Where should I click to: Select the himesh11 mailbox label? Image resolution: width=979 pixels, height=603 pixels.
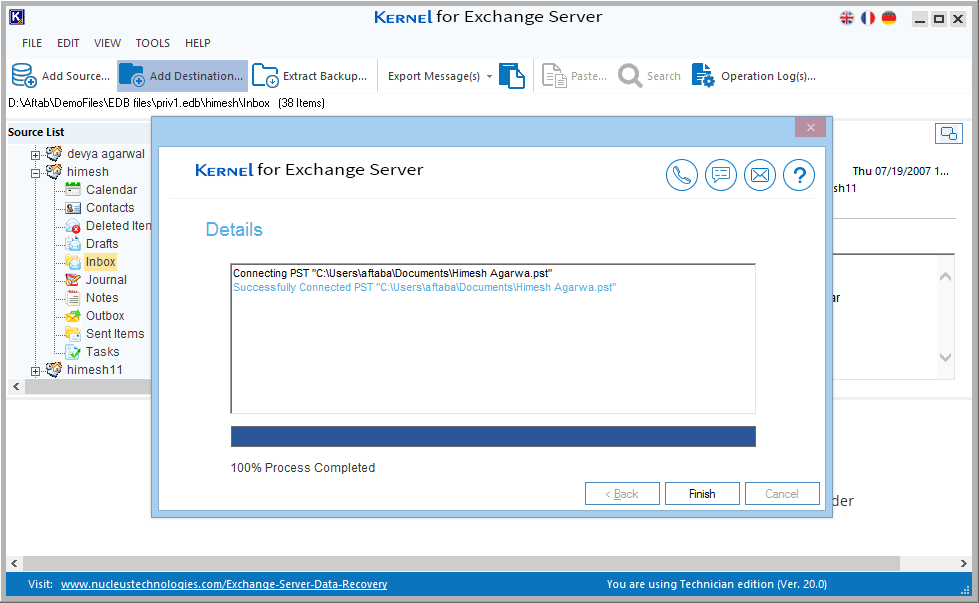point(95,370)
